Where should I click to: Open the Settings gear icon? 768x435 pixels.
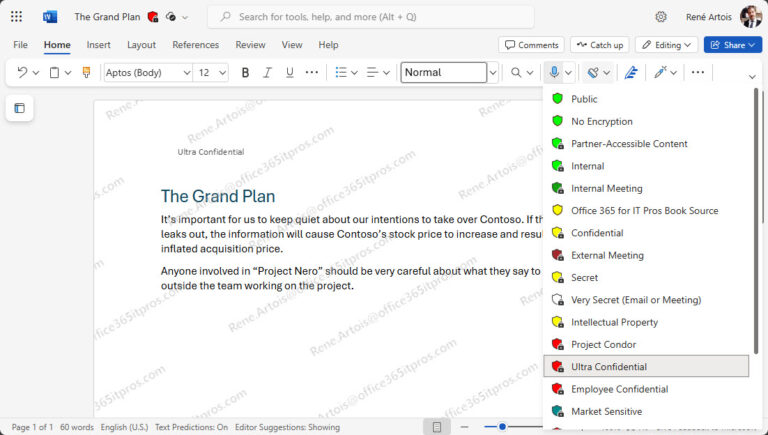661,17
